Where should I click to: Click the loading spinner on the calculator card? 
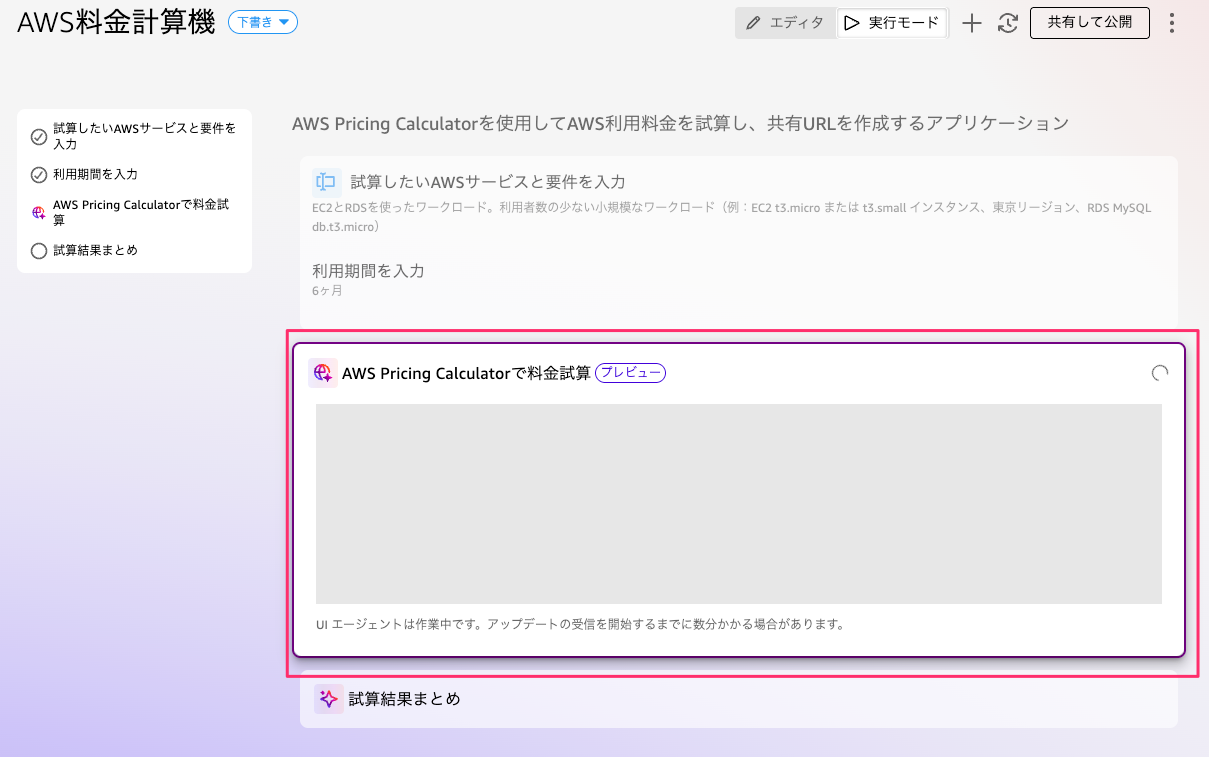[1159, 373]
